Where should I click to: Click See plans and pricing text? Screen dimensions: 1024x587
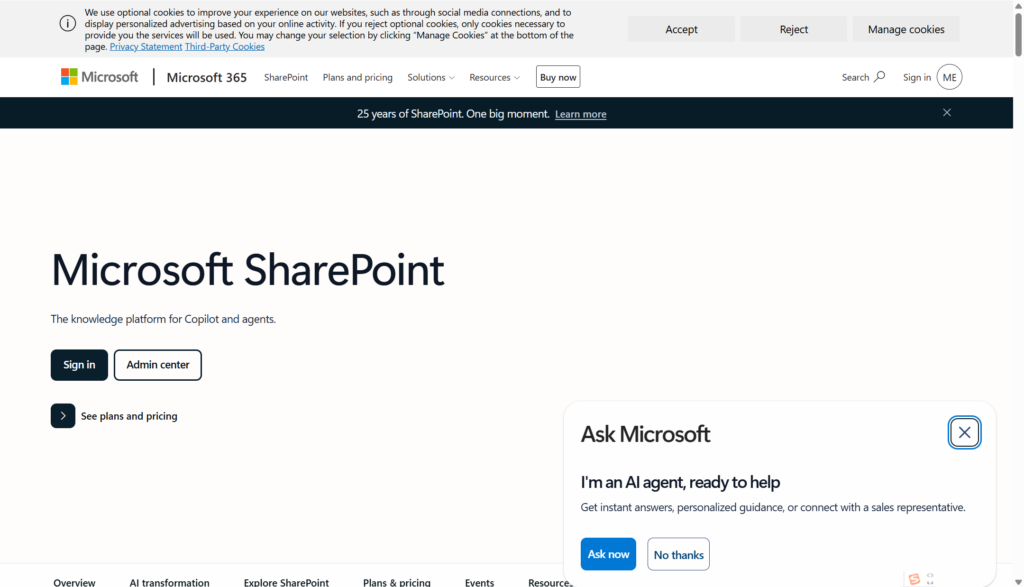(129, 416)
